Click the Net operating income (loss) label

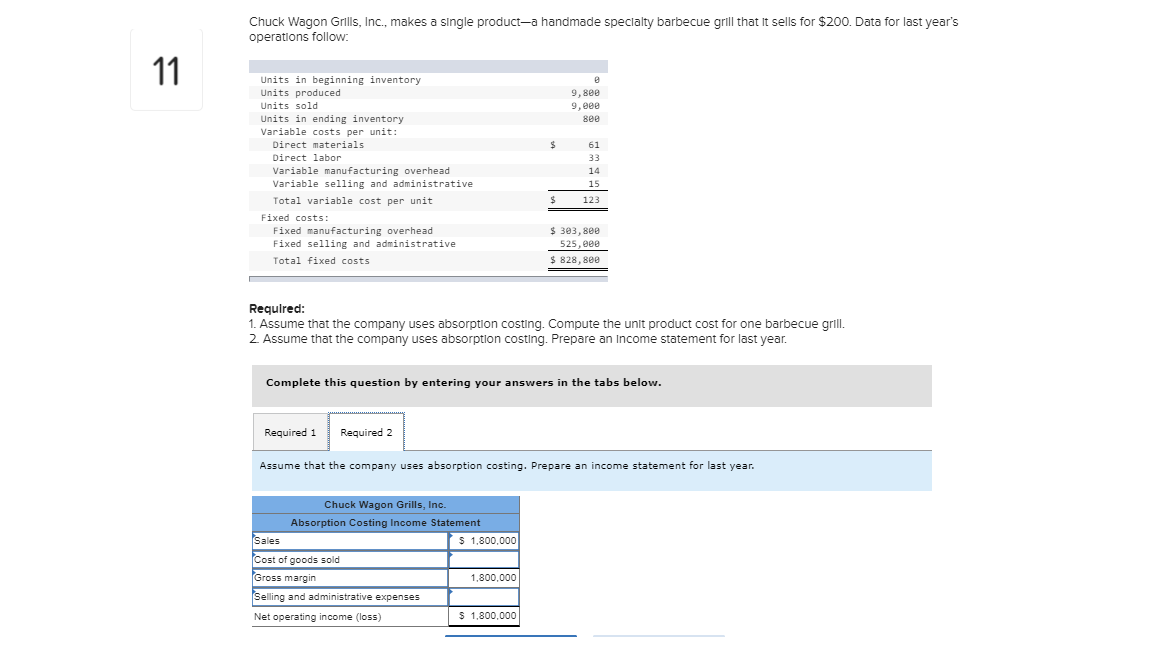[x=317, y=616]
